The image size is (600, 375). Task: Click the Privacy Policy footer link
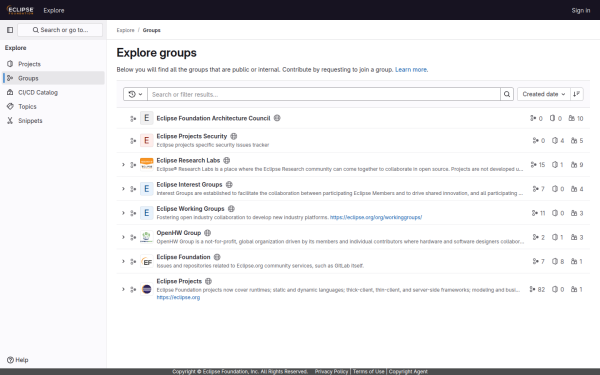point(331,372)
